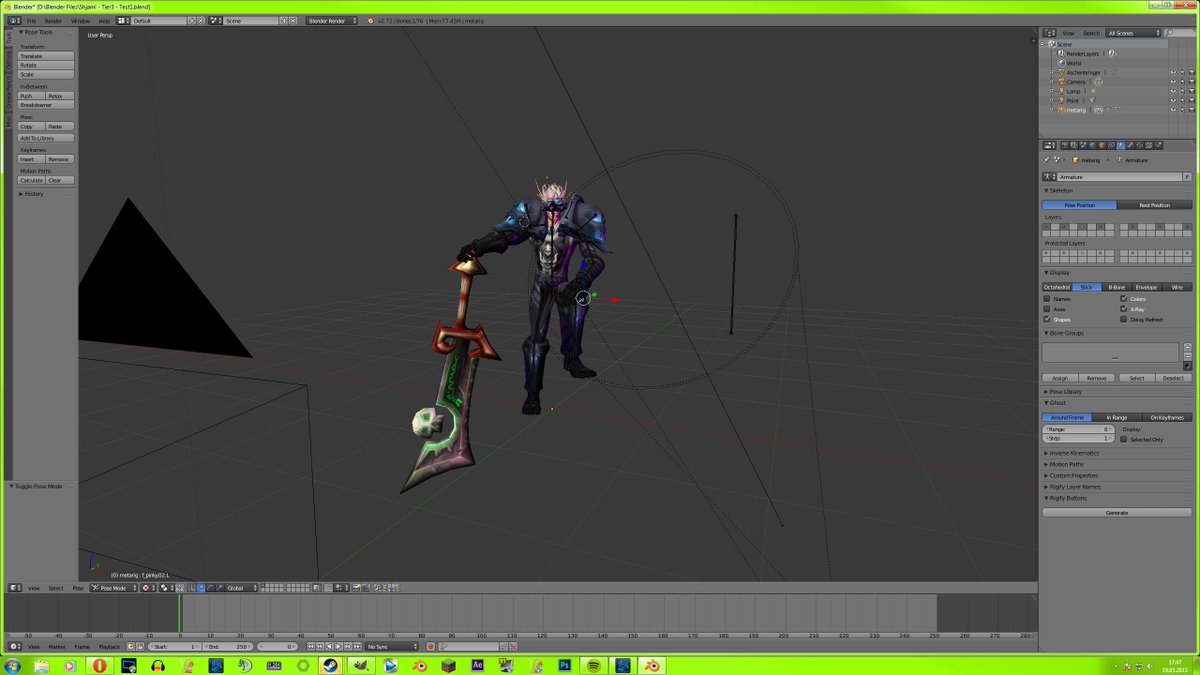Click the Rotate button

tap(46, 65)
